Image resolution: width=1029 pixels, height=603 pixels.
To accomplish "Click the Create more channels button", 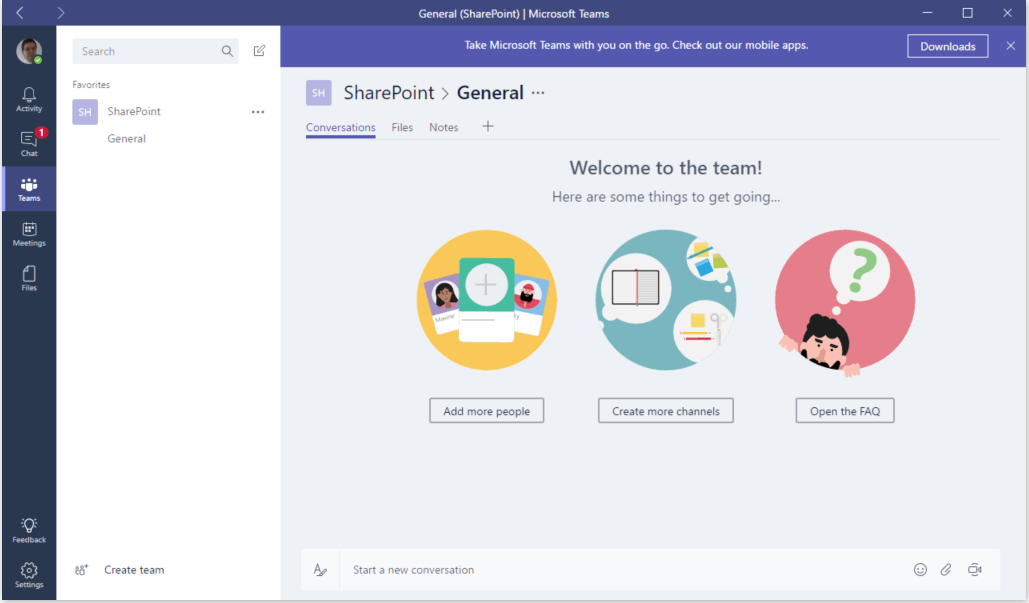I will pos(665,411).
